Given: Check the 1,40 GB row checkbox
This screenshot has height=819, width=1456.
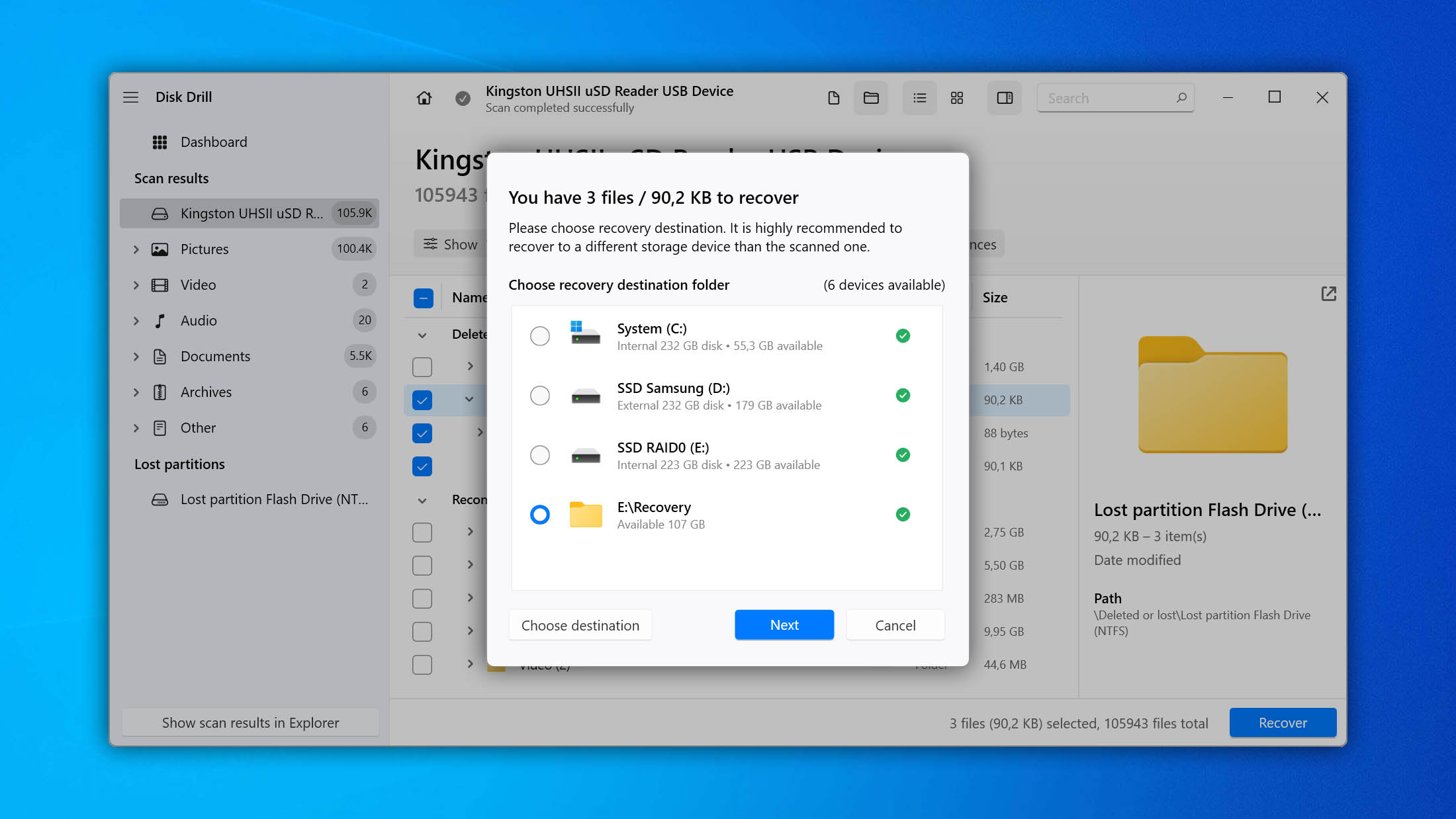Looking at the screenshot, I should coord(422,367).
